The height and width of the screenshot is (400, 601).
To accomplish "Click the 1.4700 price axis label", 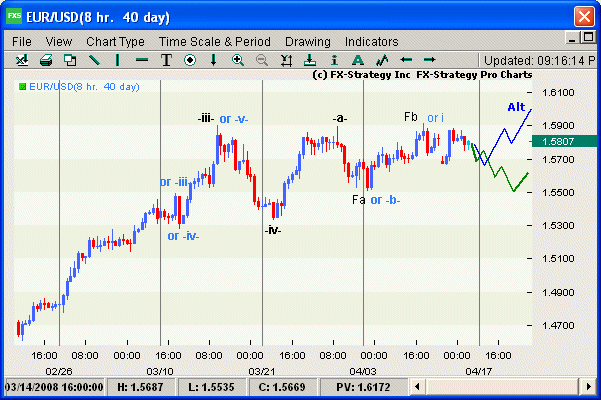I will coord(558,325).
